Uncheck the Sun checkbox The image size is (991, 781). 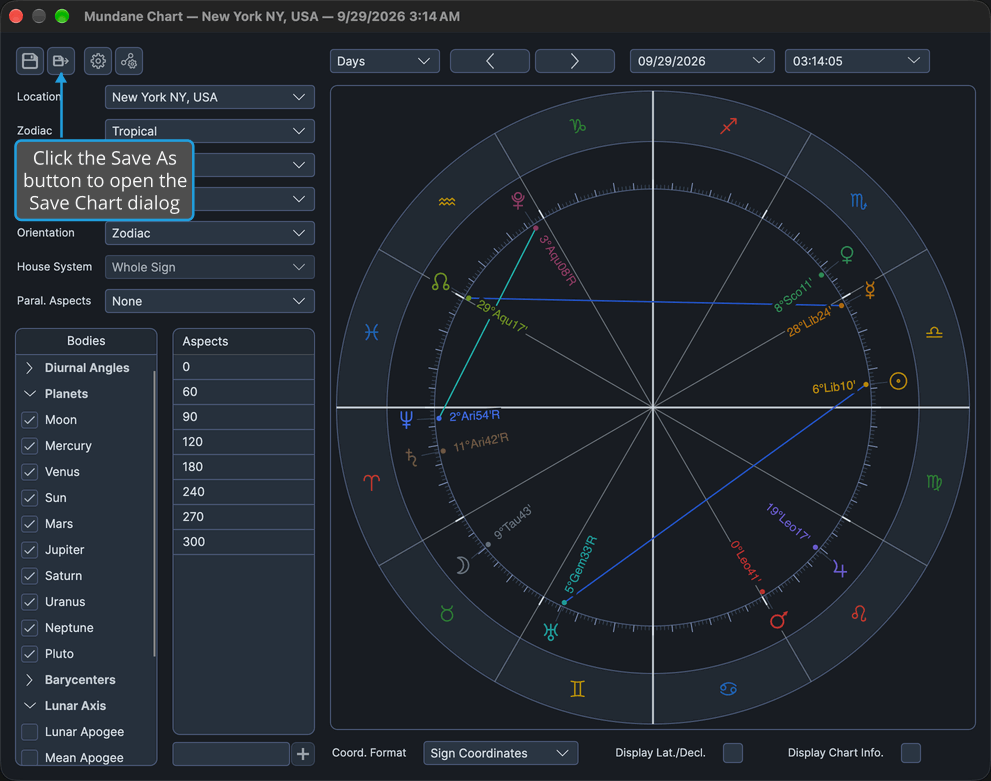point(30,498)
